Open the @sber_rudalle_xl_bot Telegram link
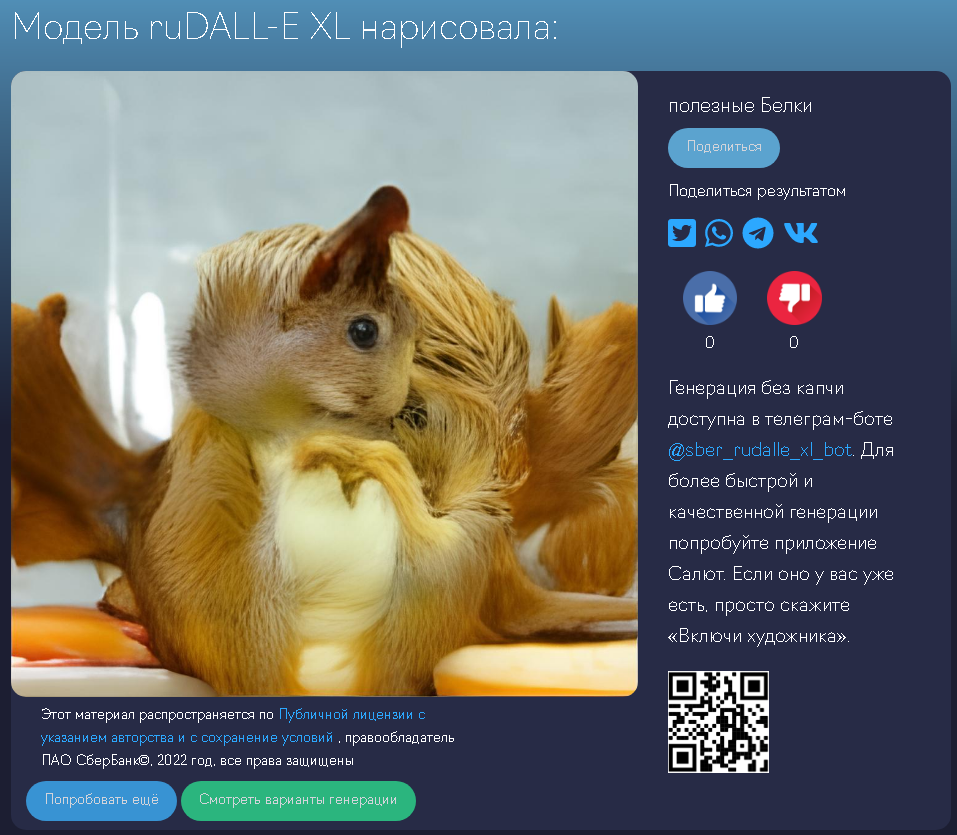 click(x=760, y=450)
